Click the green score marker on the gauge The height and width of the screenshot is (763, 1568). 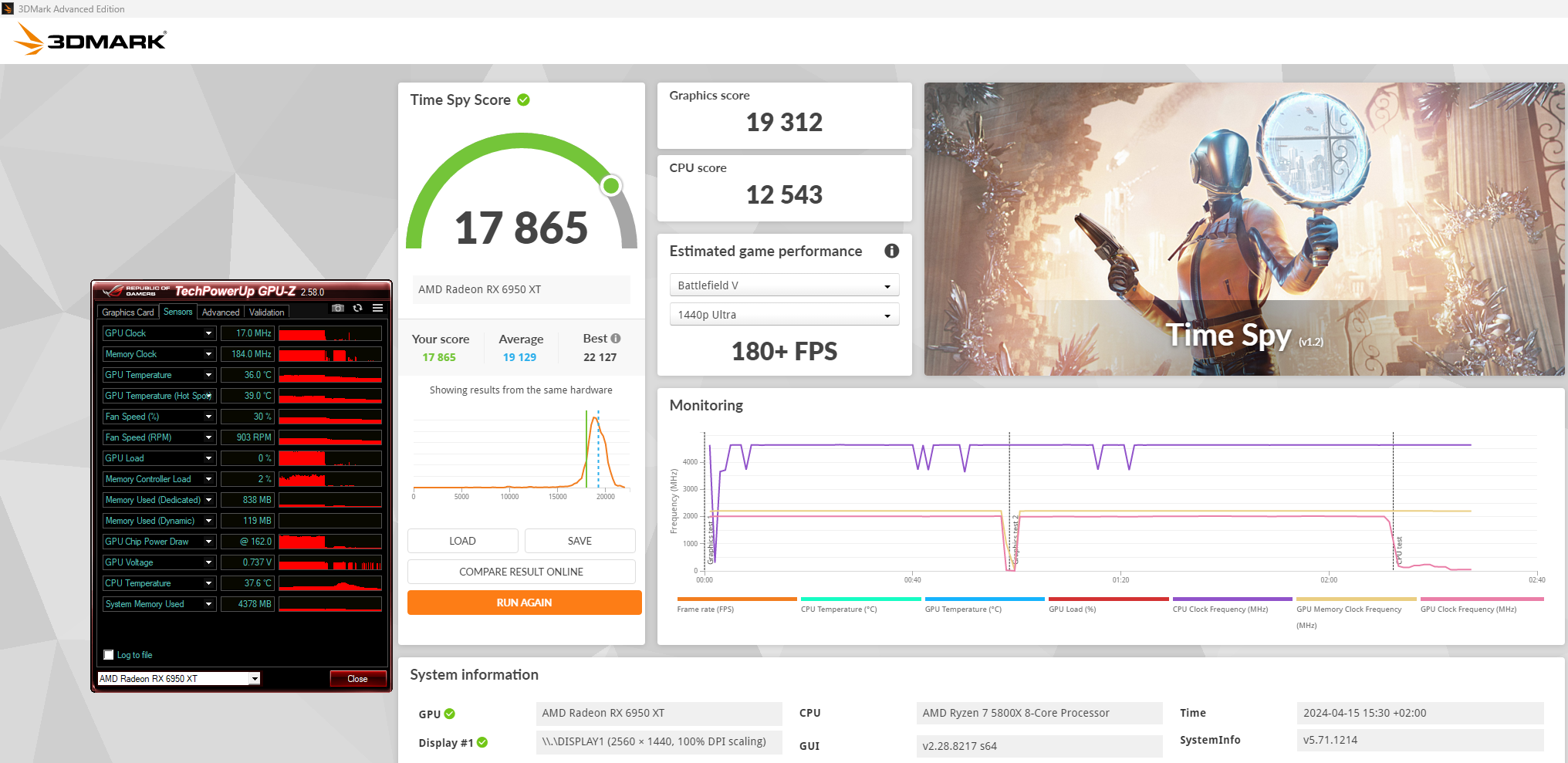[611, 185]
